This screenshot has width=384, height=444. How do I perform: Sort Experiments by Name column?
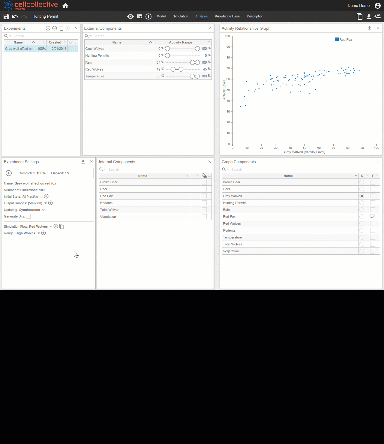pyautogui.click(x=19, y=42)
